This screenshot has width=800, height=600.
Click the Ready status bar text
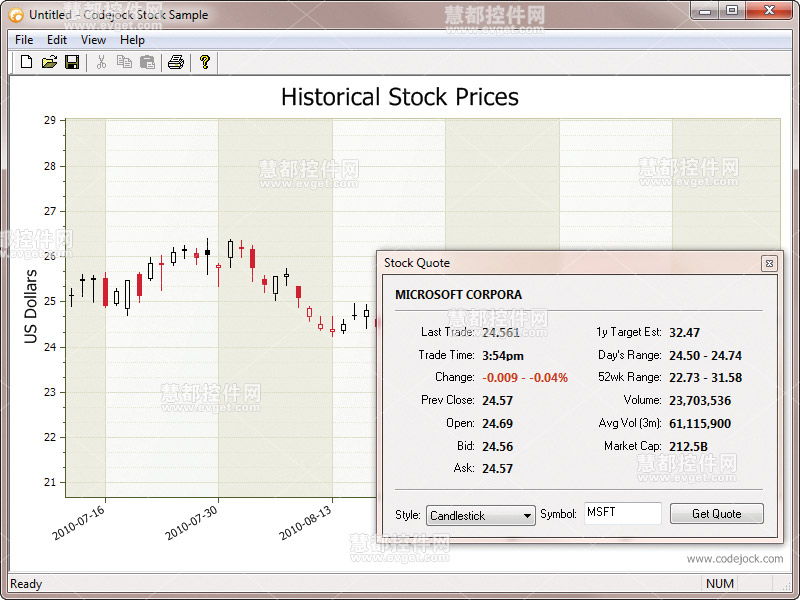point(26,584)
